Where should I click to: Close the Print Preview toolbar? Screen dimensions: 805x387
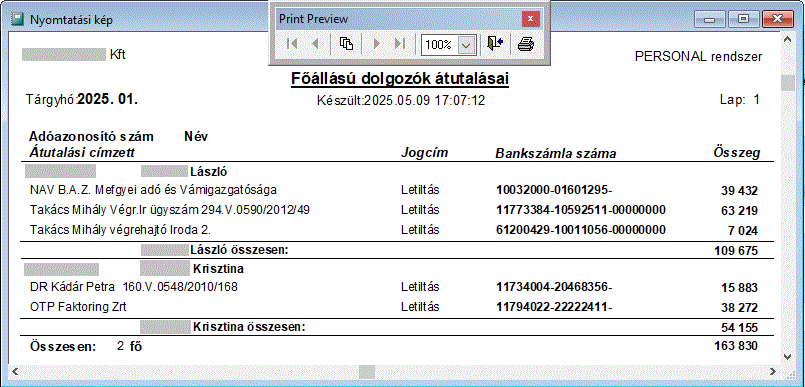click(x=531, y=20)
